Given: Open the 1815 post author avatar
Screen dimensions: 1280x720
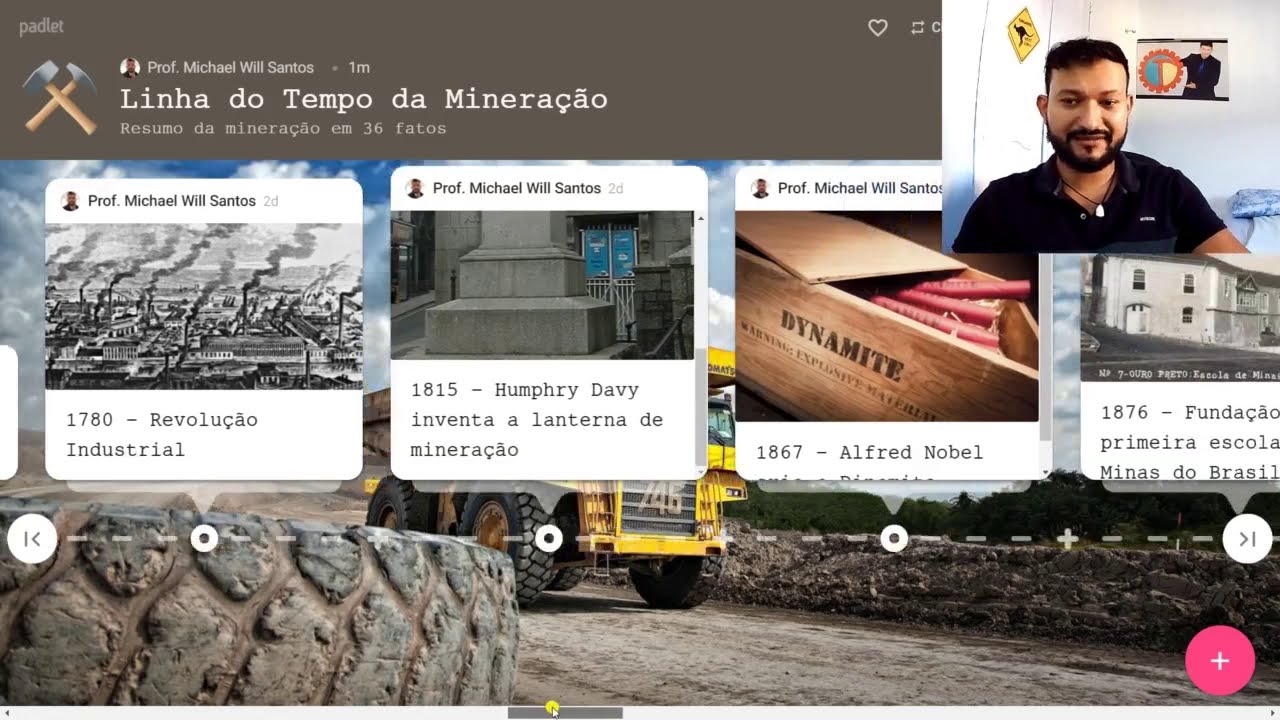Looking at the screenshot, I should [415, 188].
